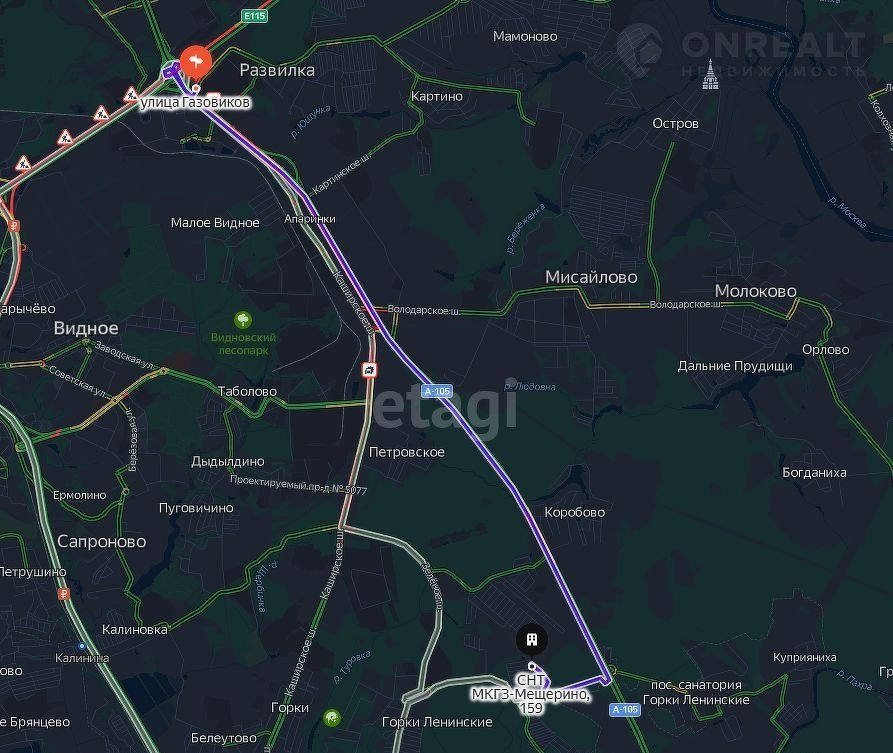Click the Дальние Прудищи label
The image size is (893, 753).
point(735,366)
